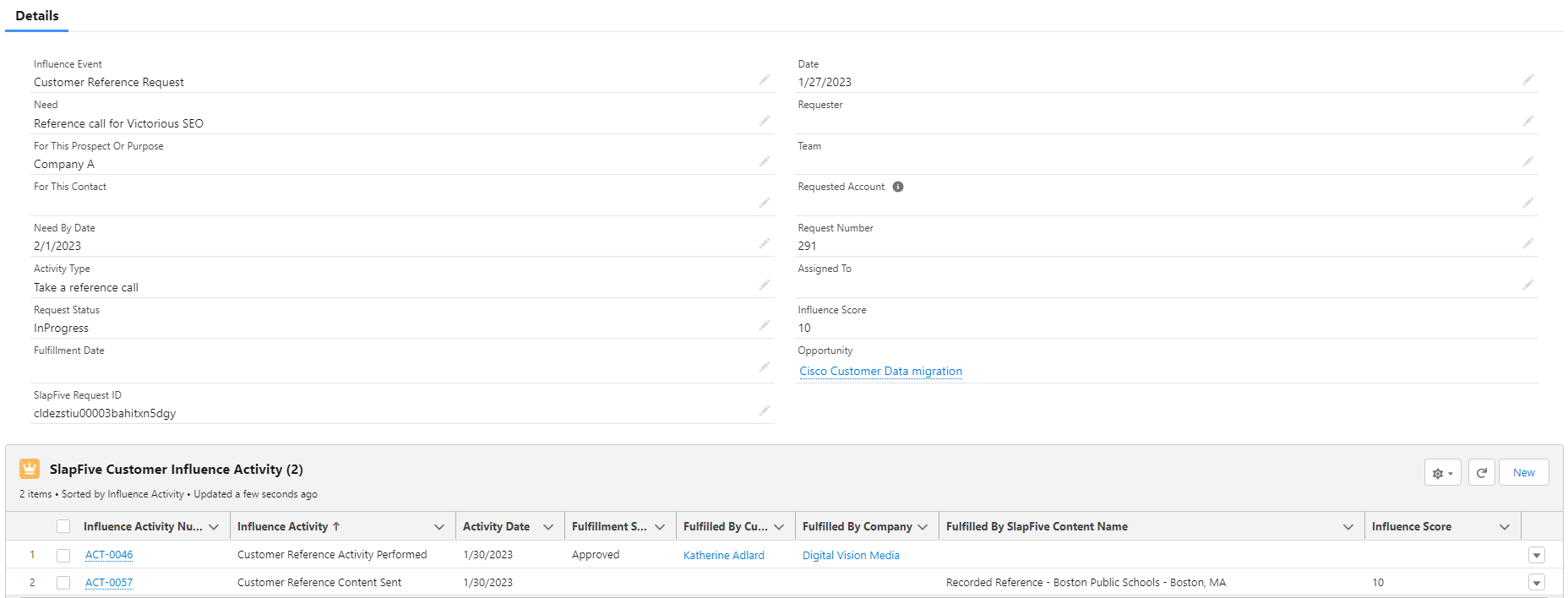This screenshot has height=598, width=1568.
Task: Open Cisco Customer Data migration link
Action: click(x=880, y=371)
